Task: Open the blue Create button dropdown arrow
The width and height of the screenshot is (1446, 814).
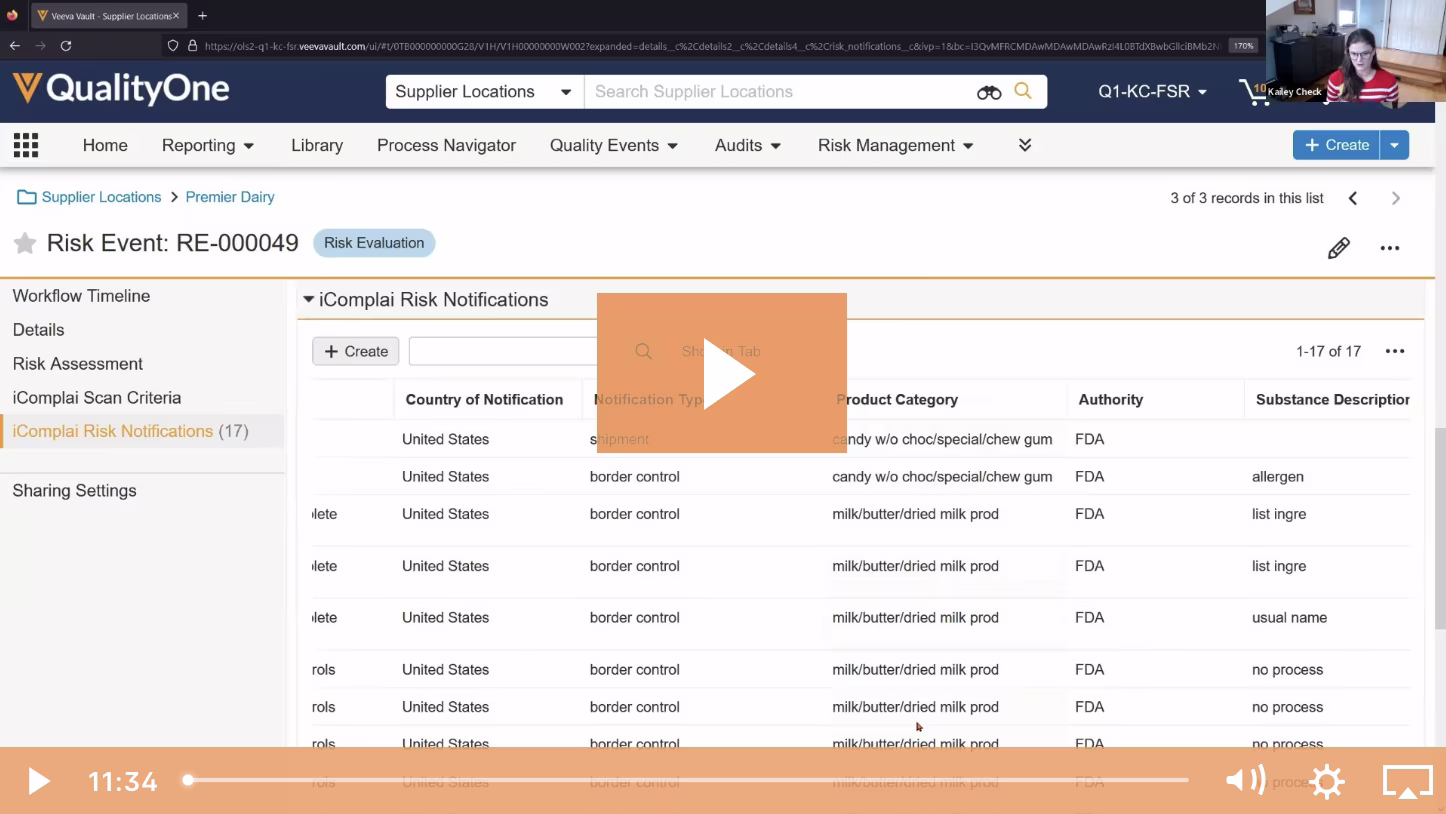Action: point(1394,145)
